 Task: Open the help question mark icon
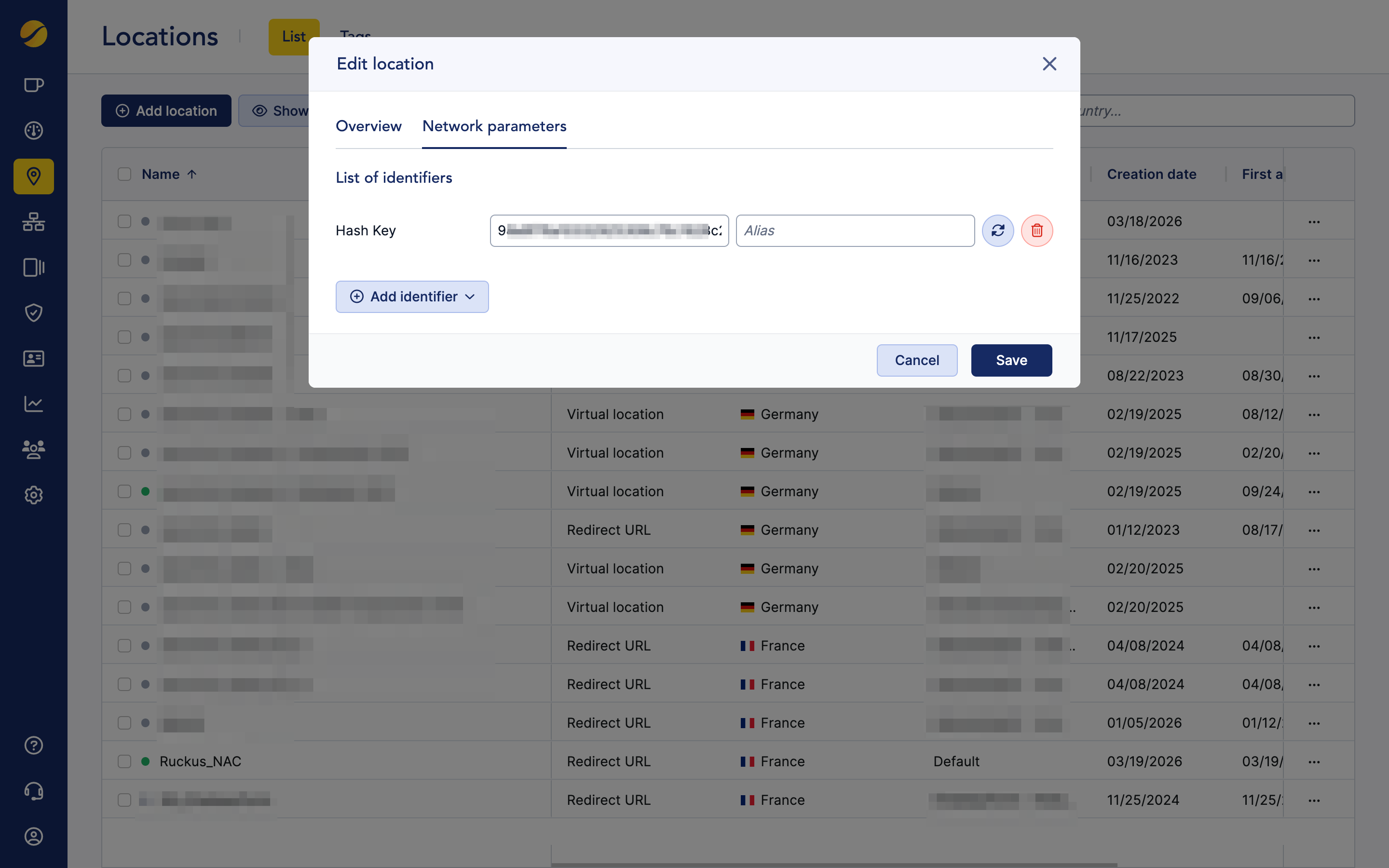pyautogui.click(x=33, y=745)
